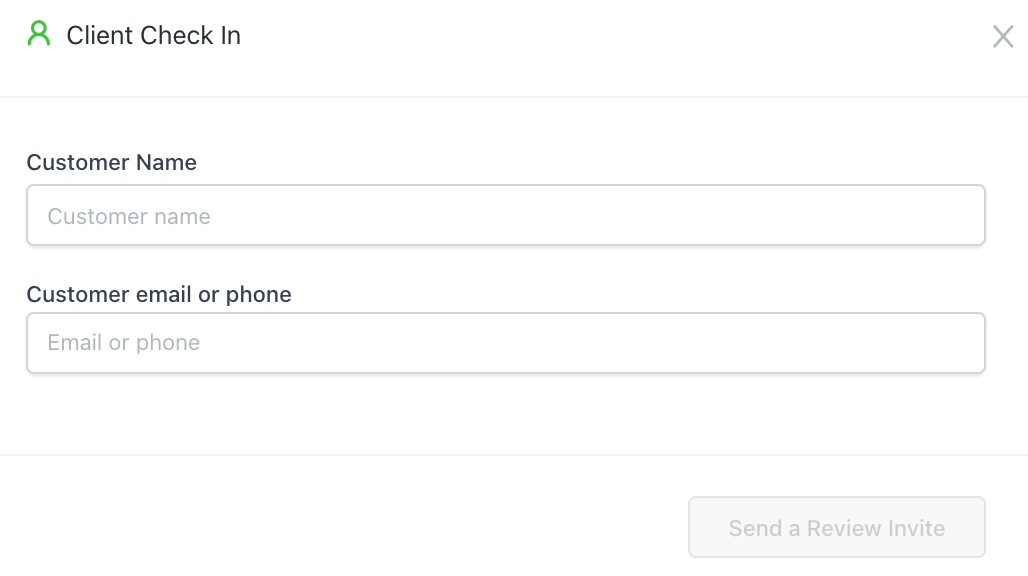Image resolution: width=1028 pixels, height=576 pixels.
Task: Click the 'Email or phone' placeholder text
Action: [124, 343]
